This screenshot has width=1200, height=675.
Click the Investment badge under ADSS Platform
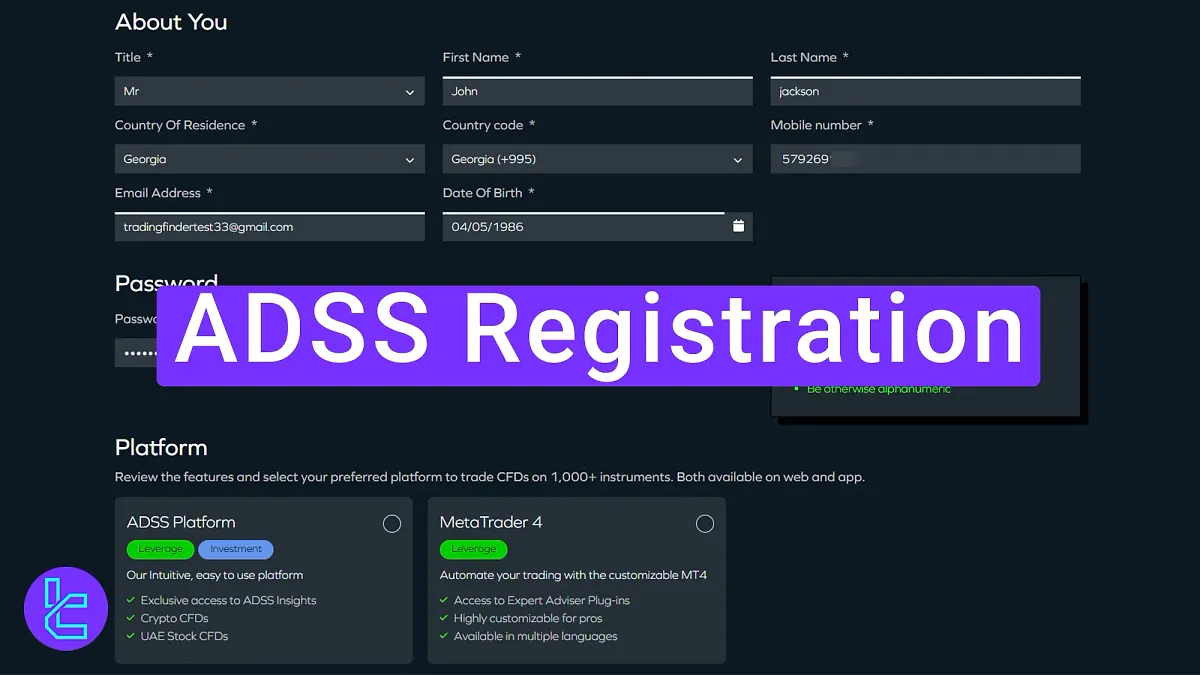(x=235, y=548)
